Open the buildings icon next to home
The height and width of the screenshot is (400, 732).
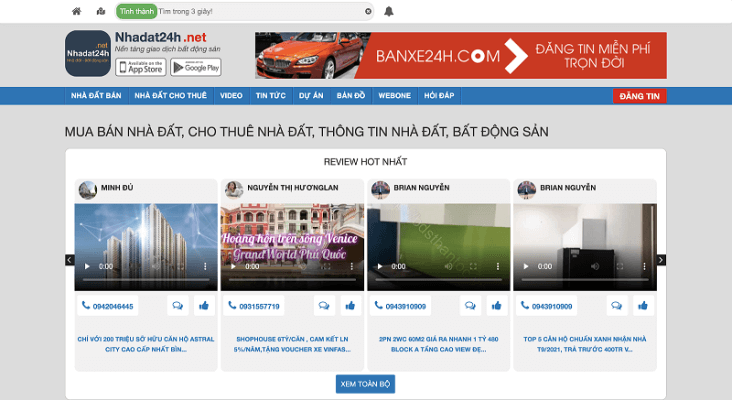click(101, 11)
